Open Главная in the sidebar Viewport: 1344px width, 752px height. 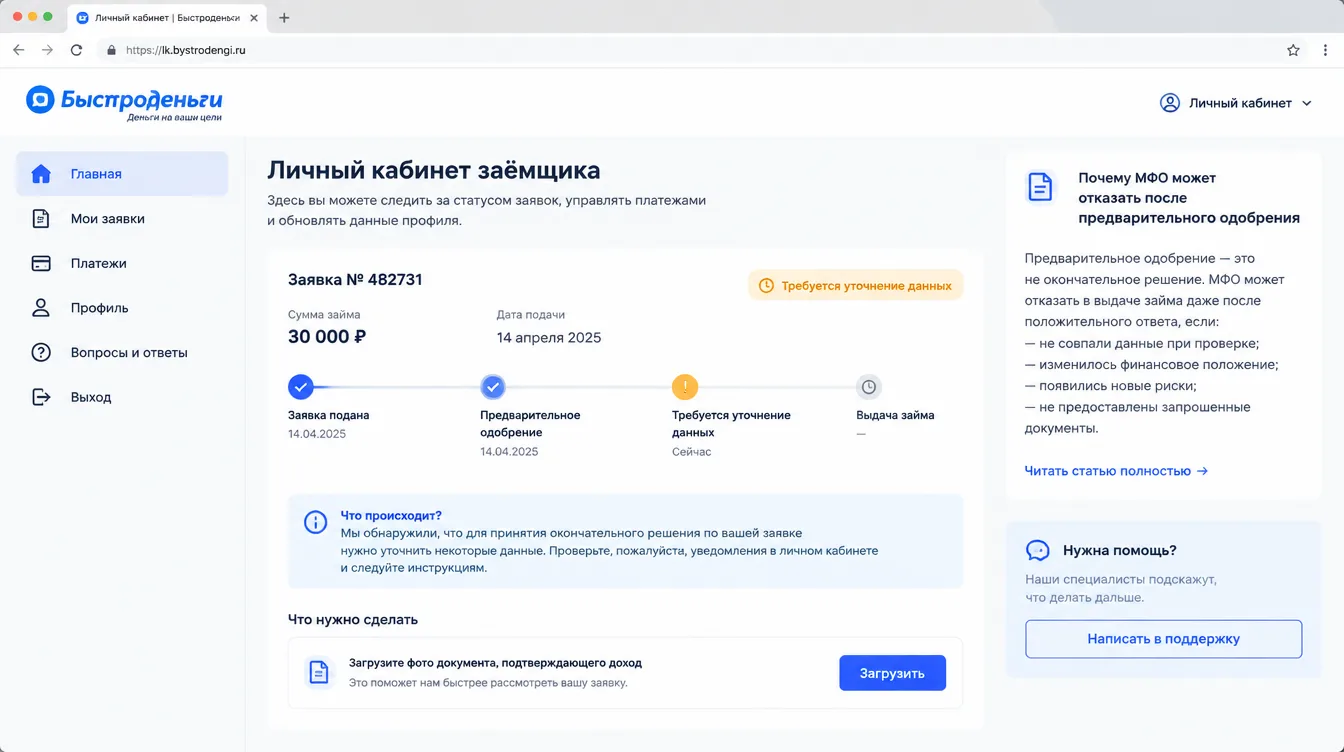pos(122,174)
